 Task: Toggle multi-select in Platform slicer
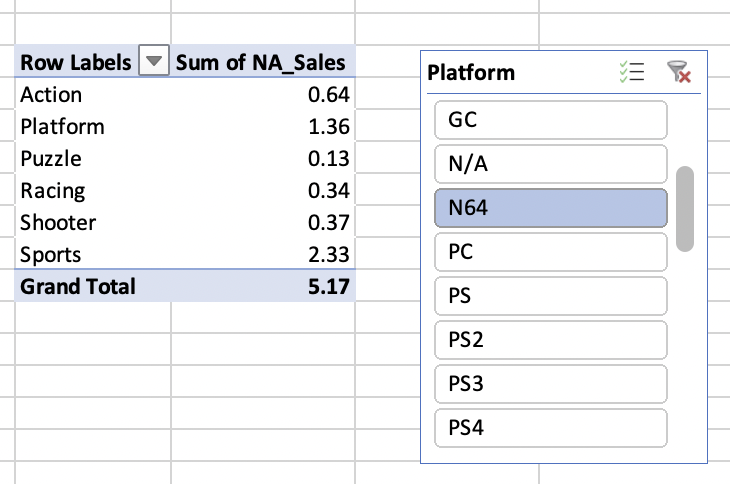click(x=632, y=72)
